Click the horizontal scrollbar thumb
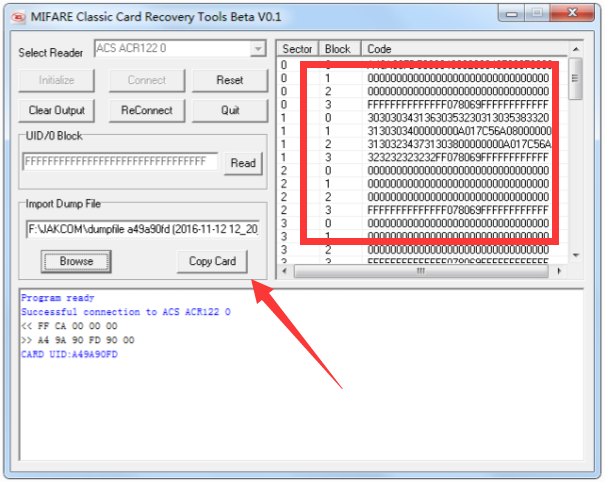 (x=421, y=271)
